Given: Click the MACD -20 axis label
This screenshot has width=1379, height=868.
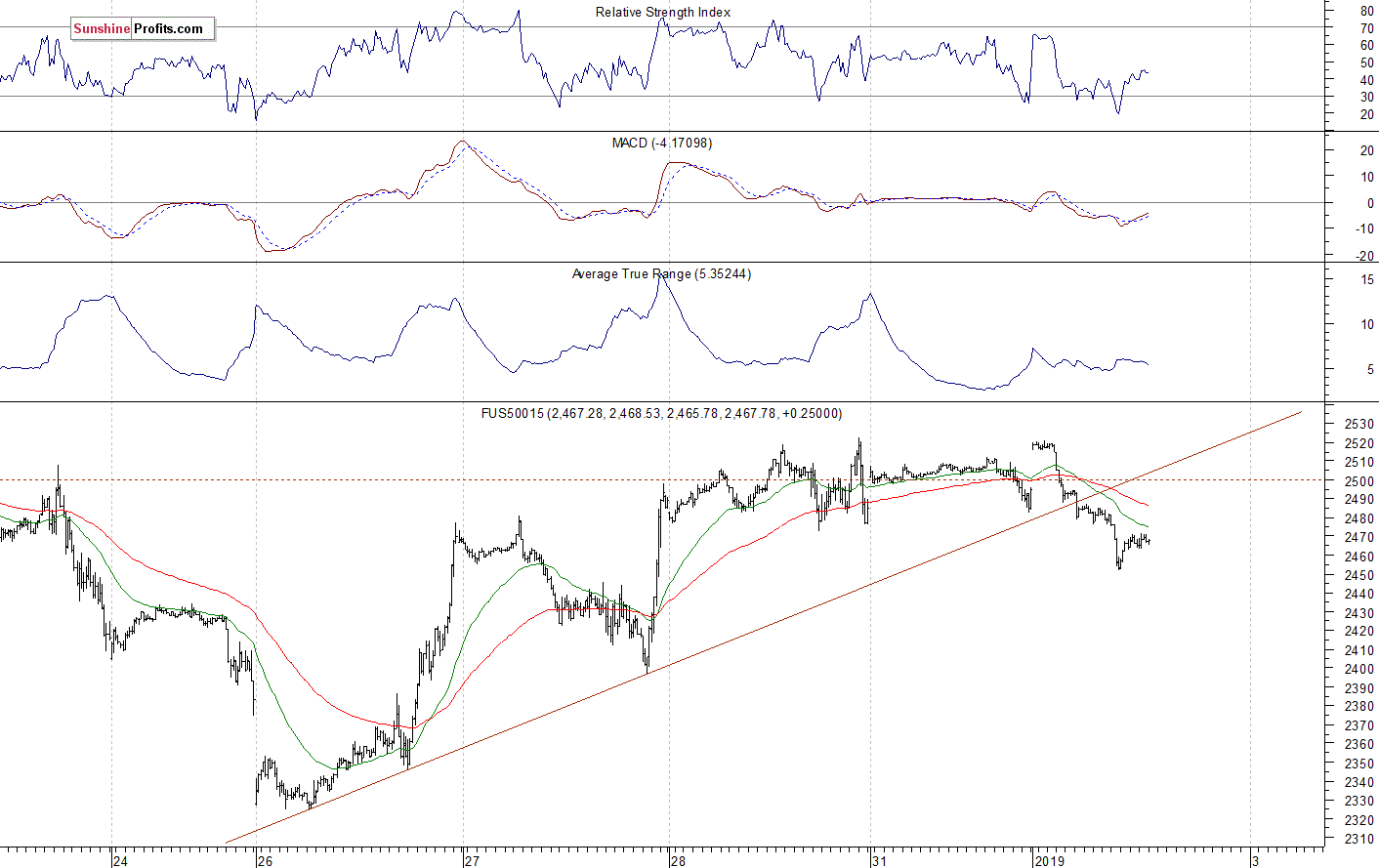Looking at the screenshot, I should click(1365, 257).
